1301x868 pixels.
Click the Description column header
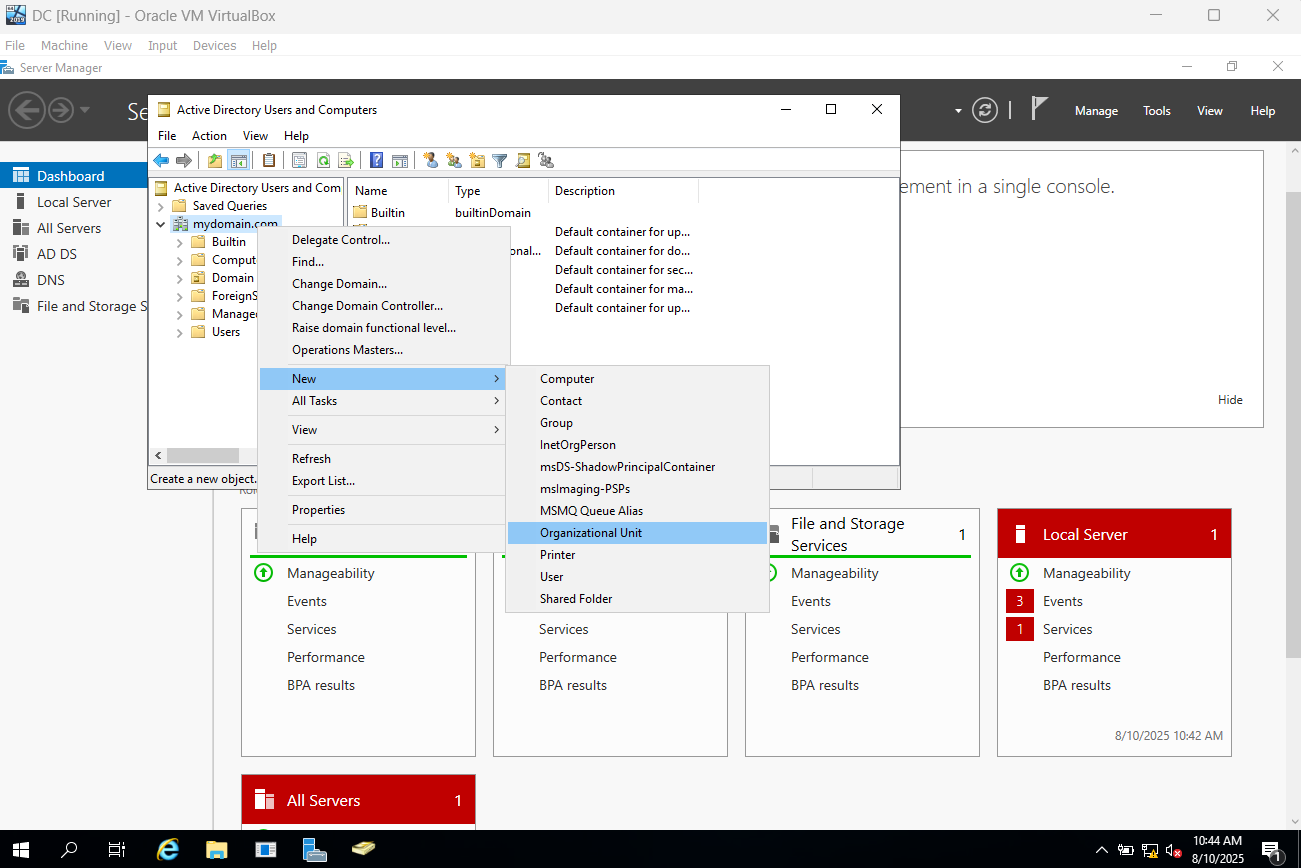pyautogui.click(x=623, y=191)
